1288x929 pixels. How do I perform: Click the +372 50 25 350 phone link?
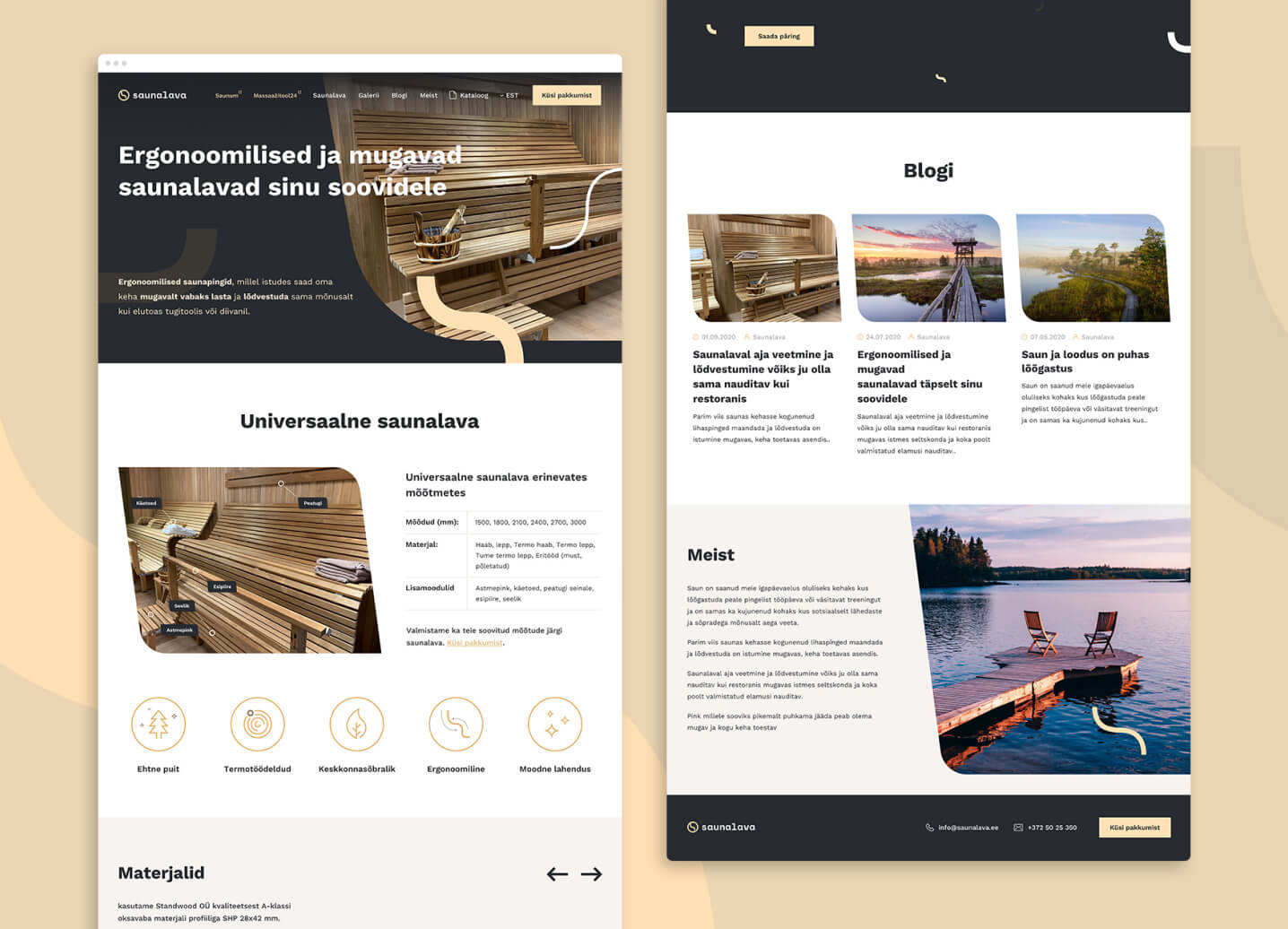(1052, 828)
